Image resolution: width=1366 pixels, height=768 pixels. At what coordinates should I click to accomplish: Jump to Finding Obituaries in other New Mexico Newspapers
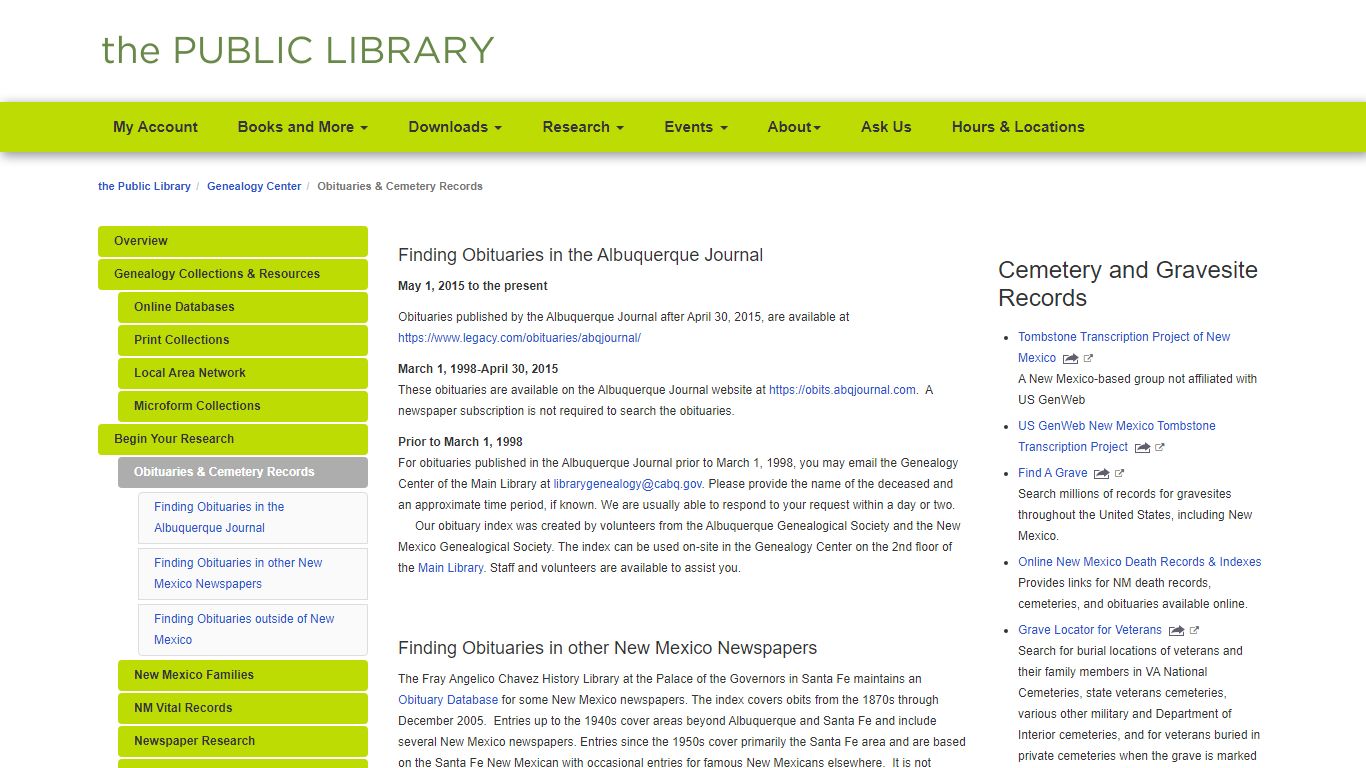coord(253,573)
